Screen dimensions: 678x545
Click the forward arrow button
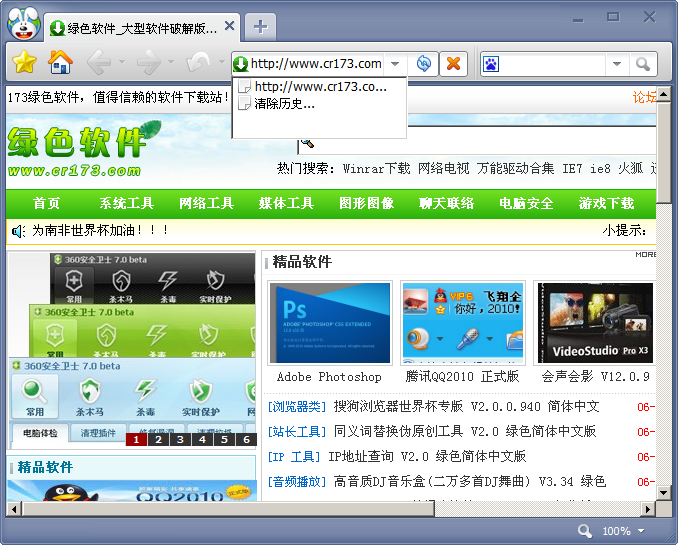point(149,63)
